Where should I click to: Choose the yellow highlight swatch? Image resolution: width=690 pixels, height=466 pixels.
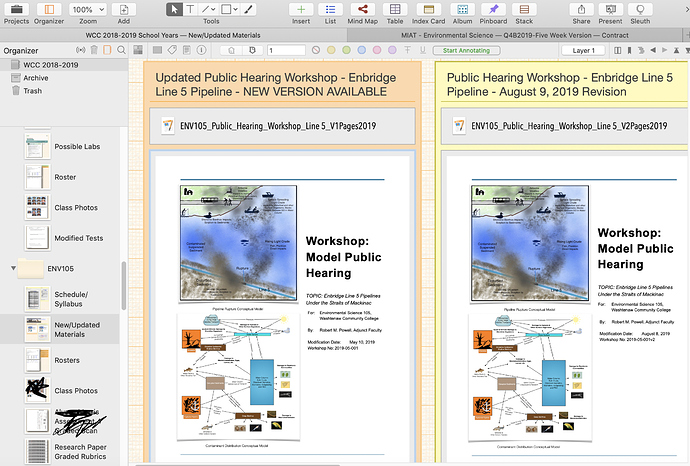(331, 50)
